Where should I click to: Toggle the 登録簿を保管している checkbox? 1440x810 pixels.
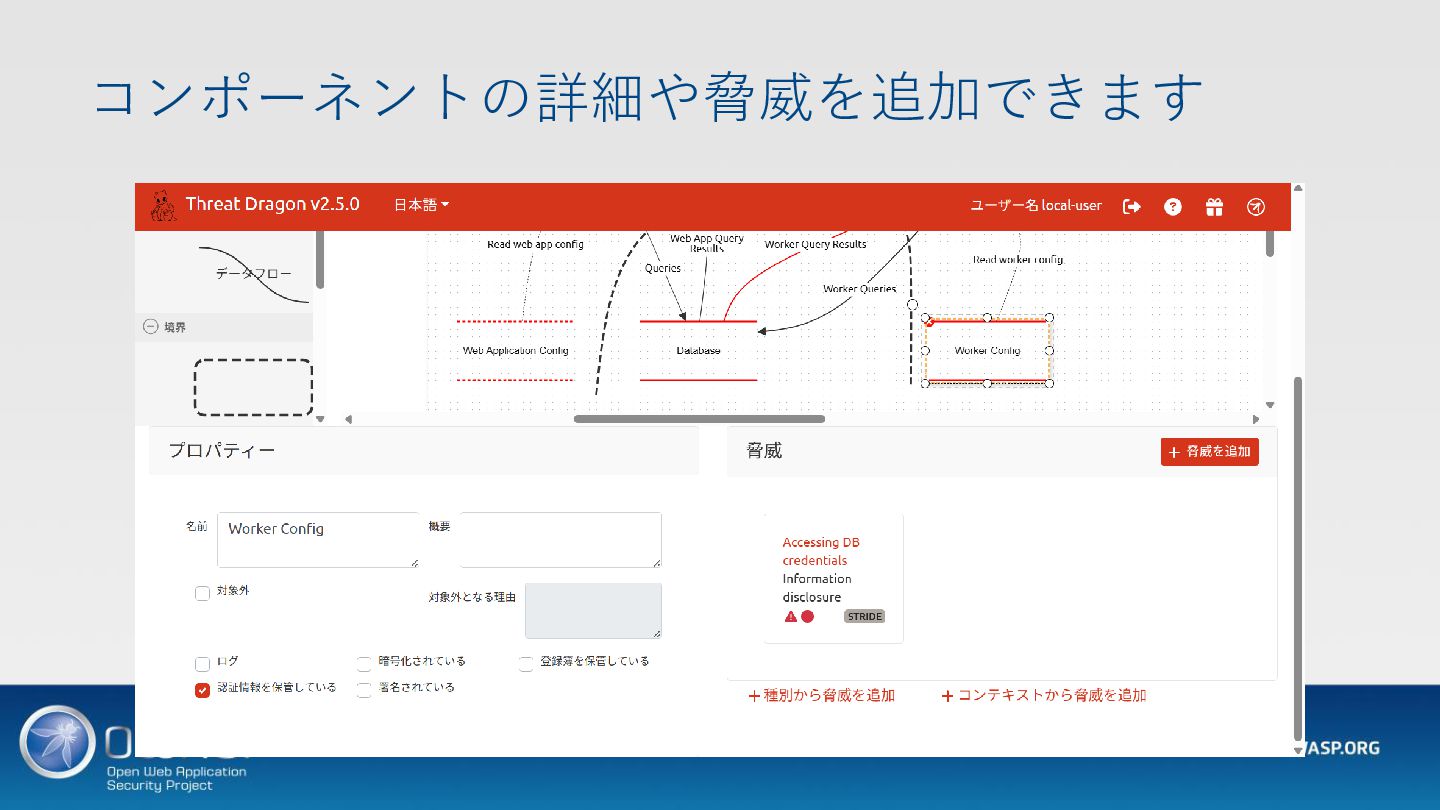pos(526,664)
